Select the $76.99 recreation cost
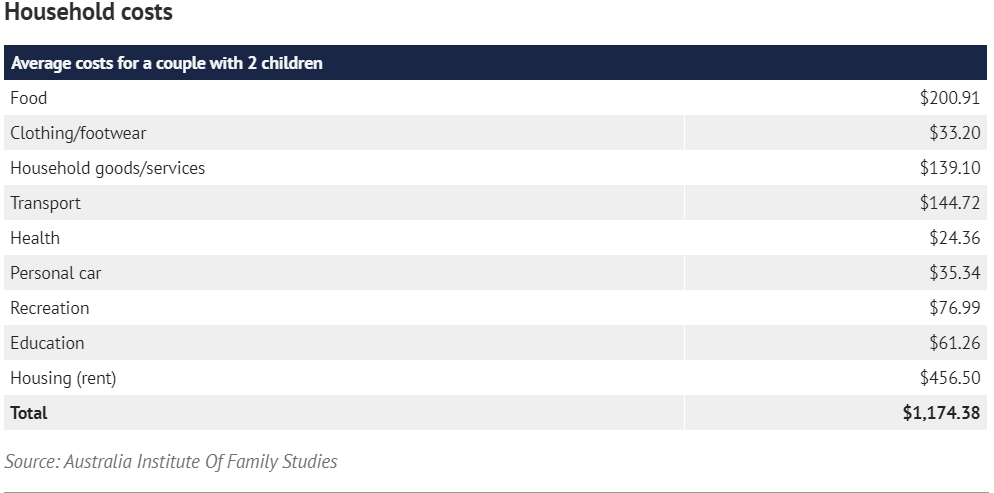The width and height of the screenshot is (994, 493). pyautogui.click(x=955, y=308)
